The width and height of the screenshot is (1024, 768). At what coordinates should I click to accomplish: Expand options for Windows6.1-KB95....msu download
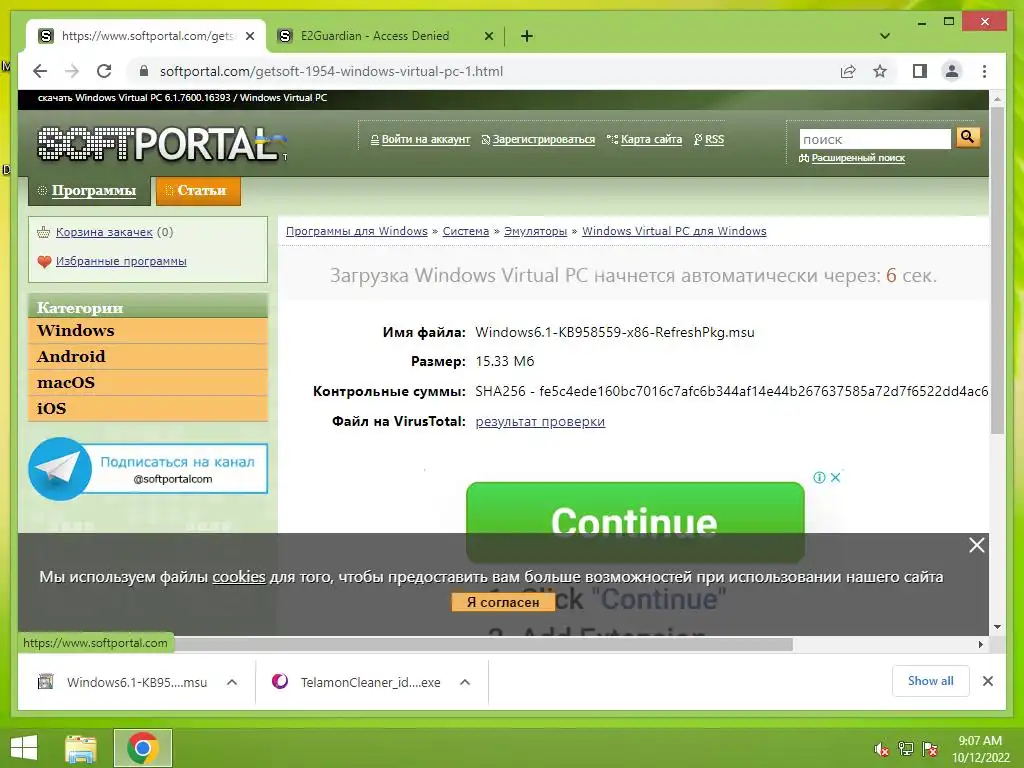coord(232,682)
